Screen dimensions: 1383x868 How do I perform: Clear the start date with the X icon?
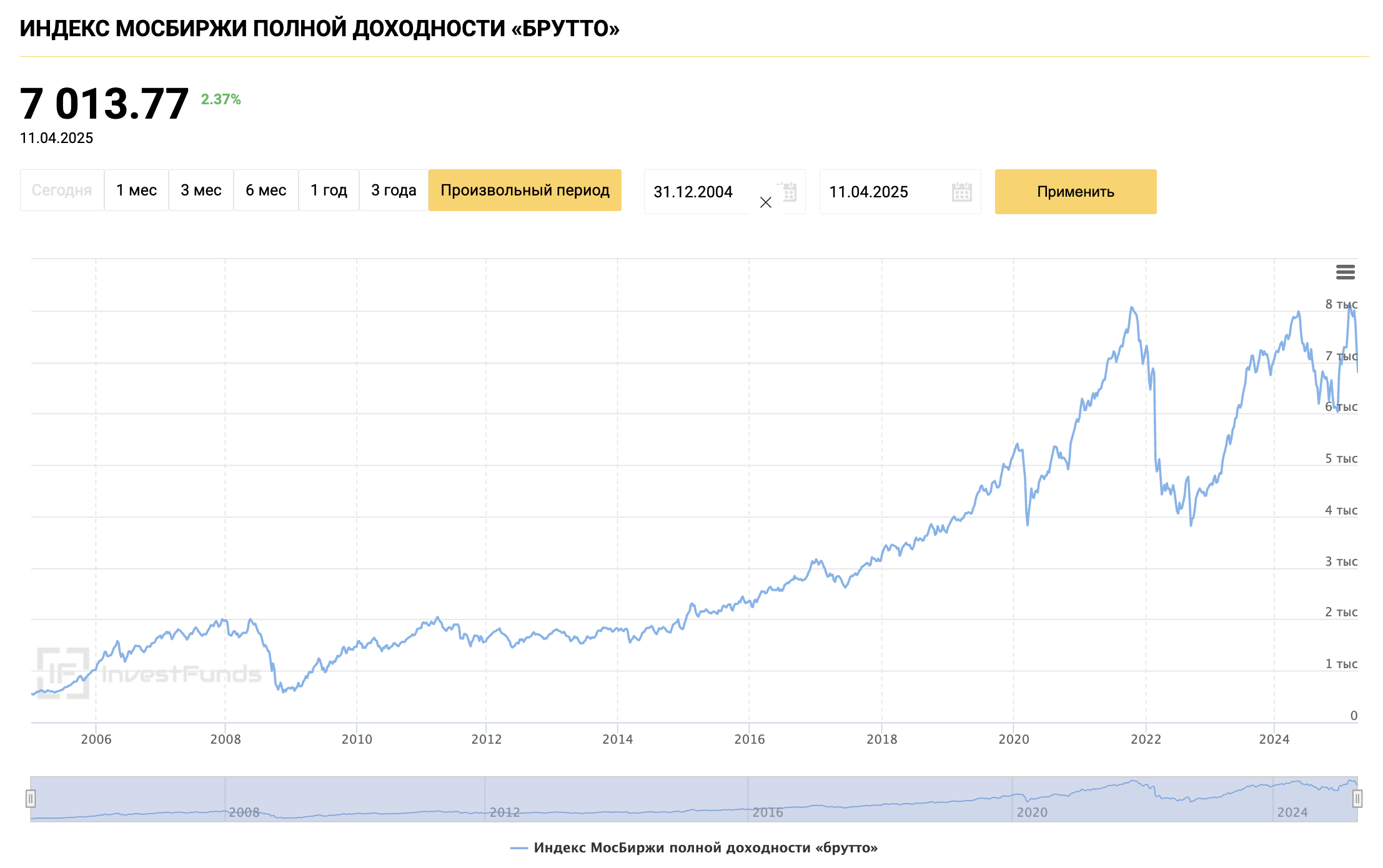765,202
